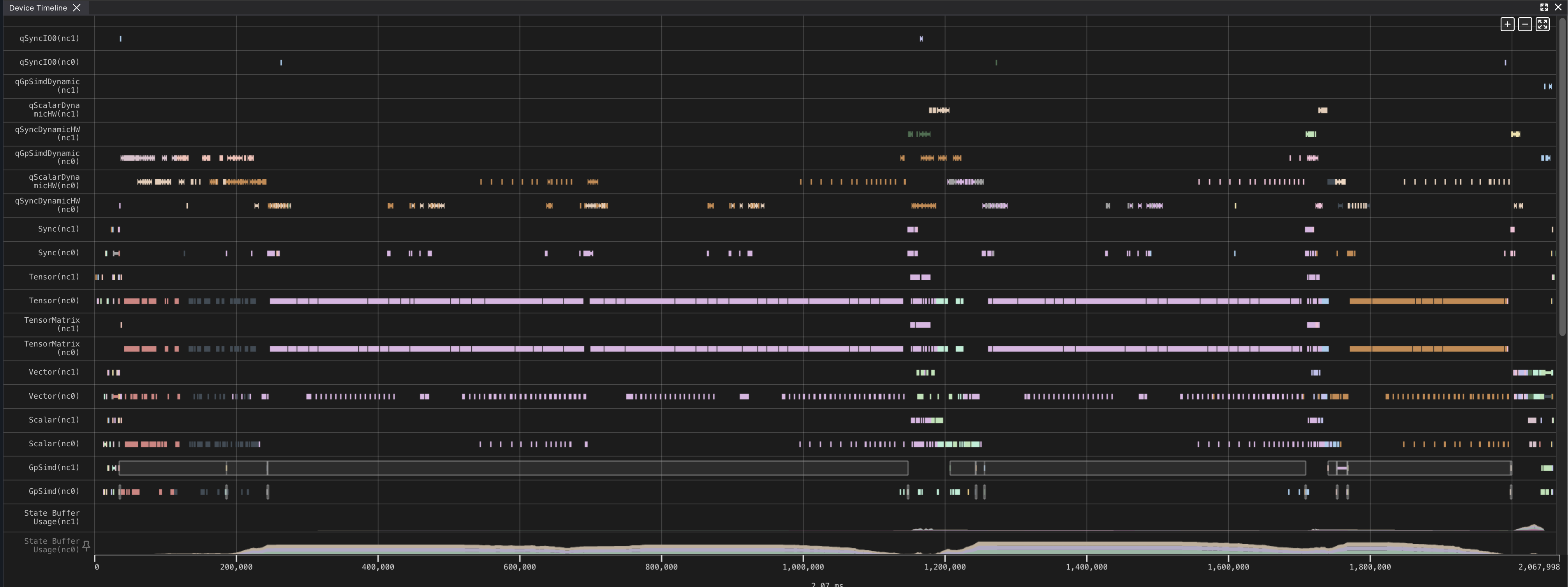
Task: Fit timeline to view with expand icon
Action: tap(1542, 24)
